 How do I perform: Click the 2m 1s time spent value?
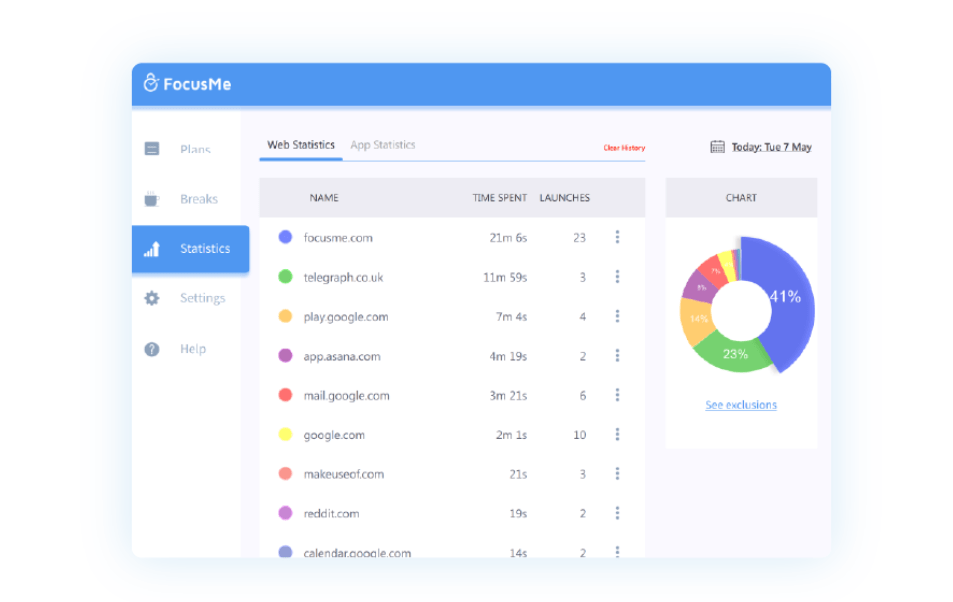click(511, 435)
